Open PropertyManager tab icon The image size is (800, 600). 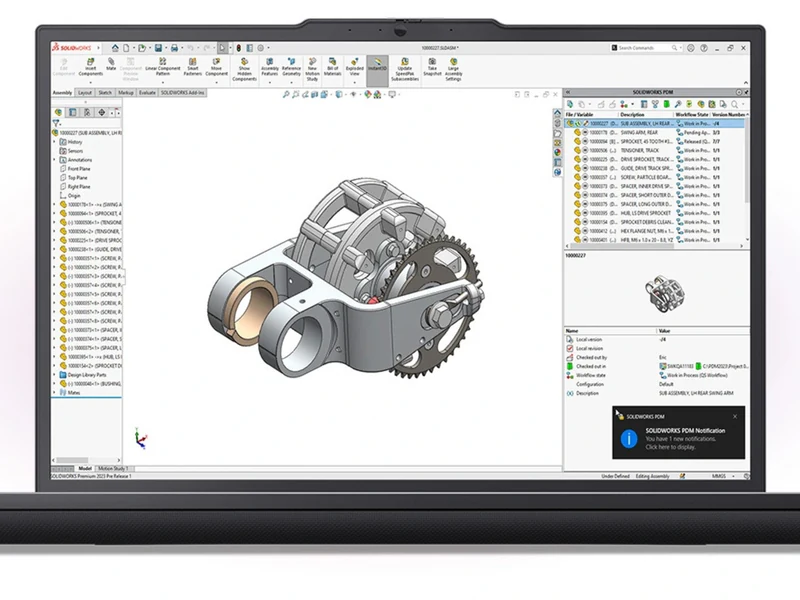tap(73, 112)
